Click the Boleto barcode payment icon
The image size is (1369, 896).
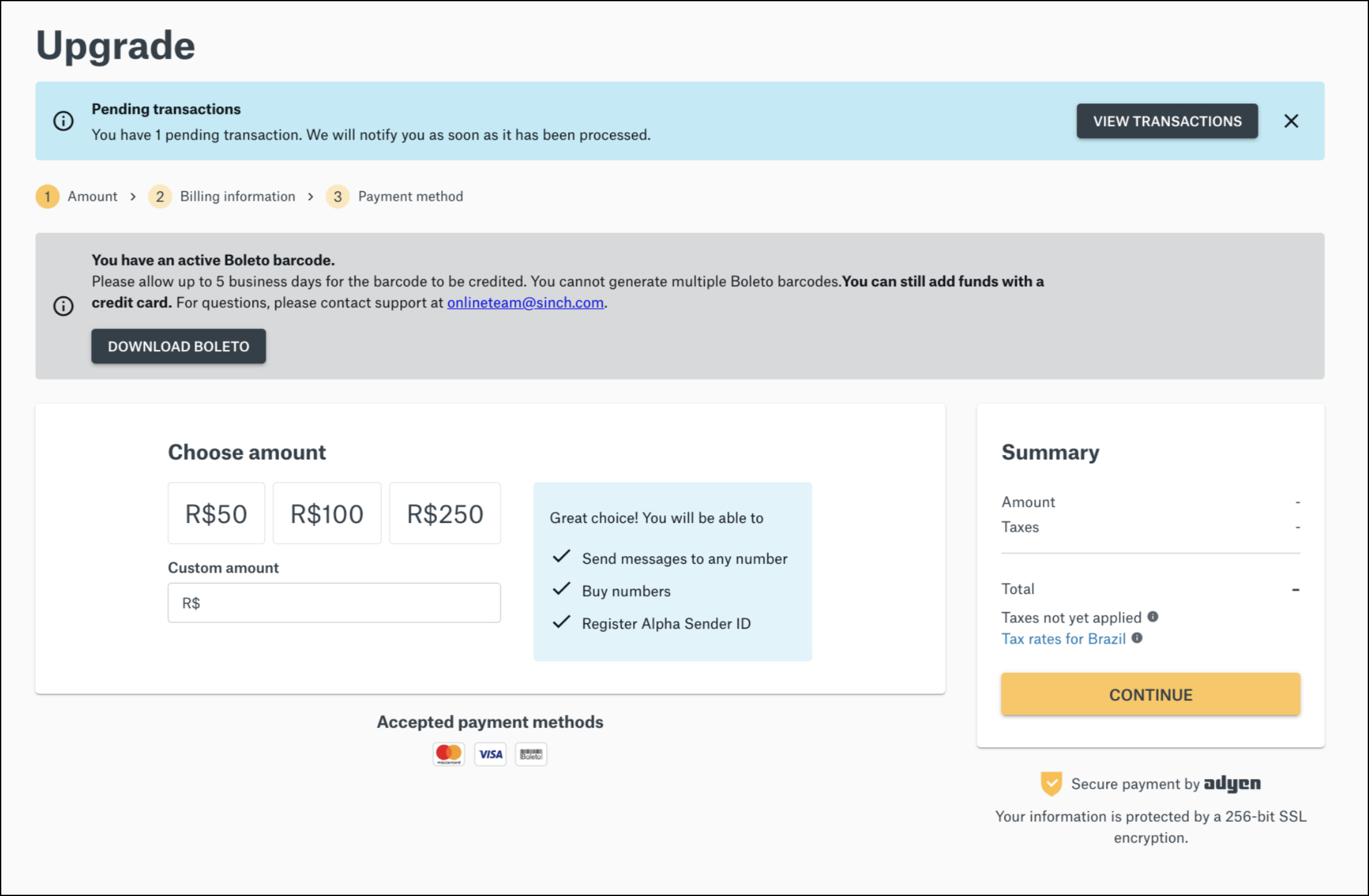click(531, 754)
